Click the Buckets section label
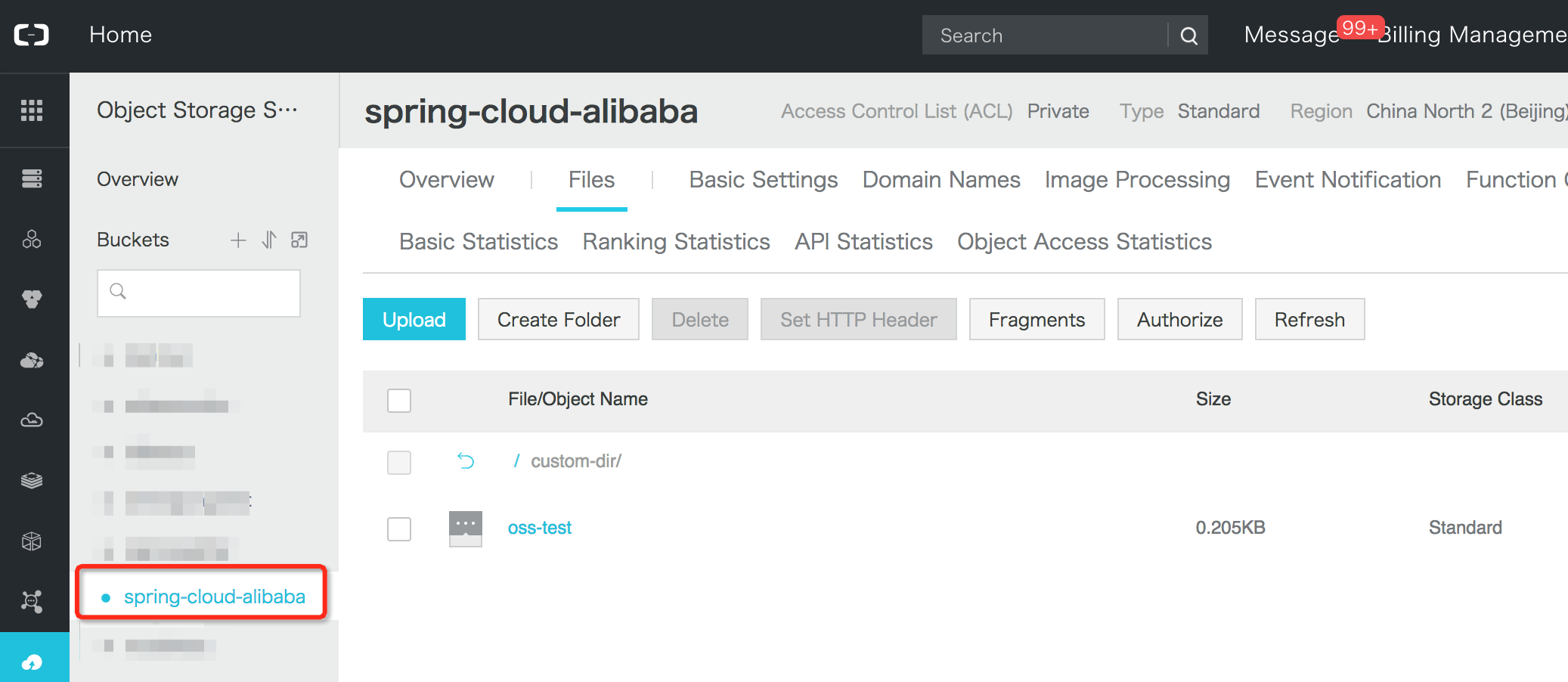The width and height of the screenshot is (1568, 682). 133,240
